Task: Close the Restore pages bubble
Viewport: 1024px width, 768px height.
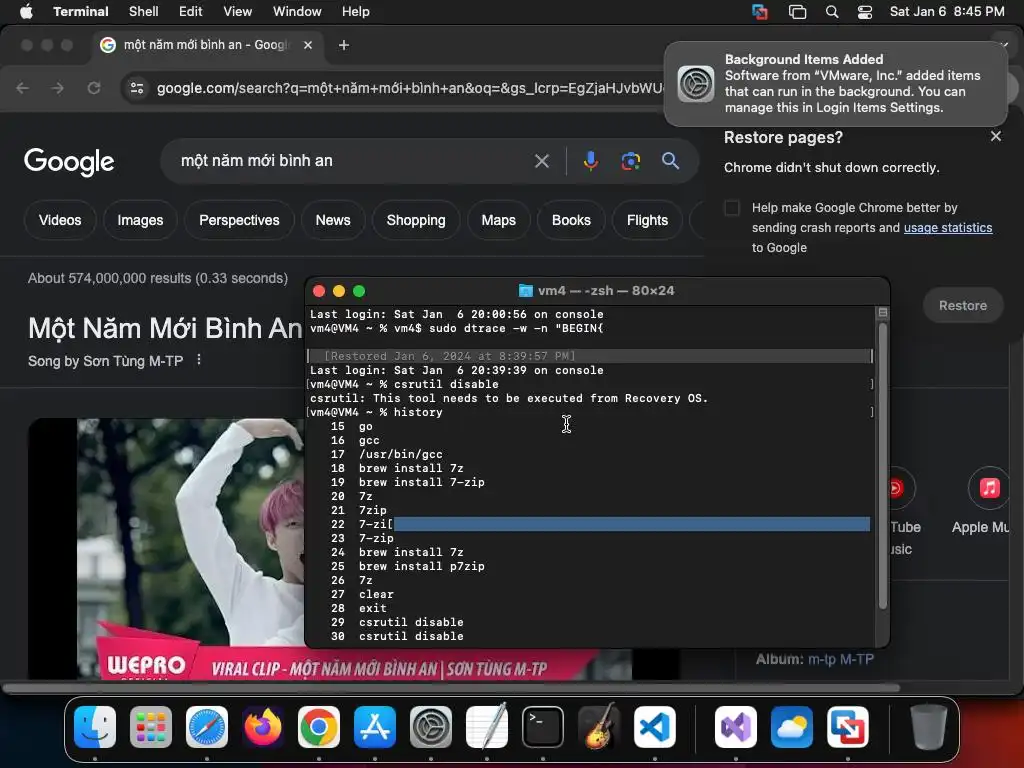Action: tap(995, 136)
